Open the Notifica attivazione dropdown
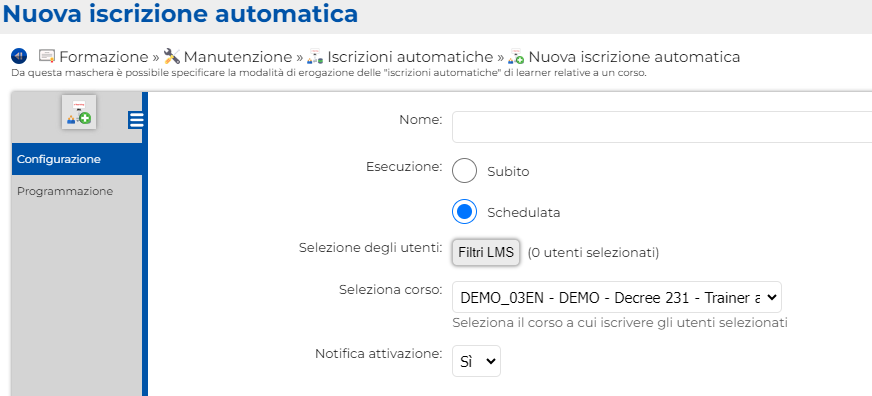Image resolution: width=872 pixels, height=396 pixels. (476, 361)
